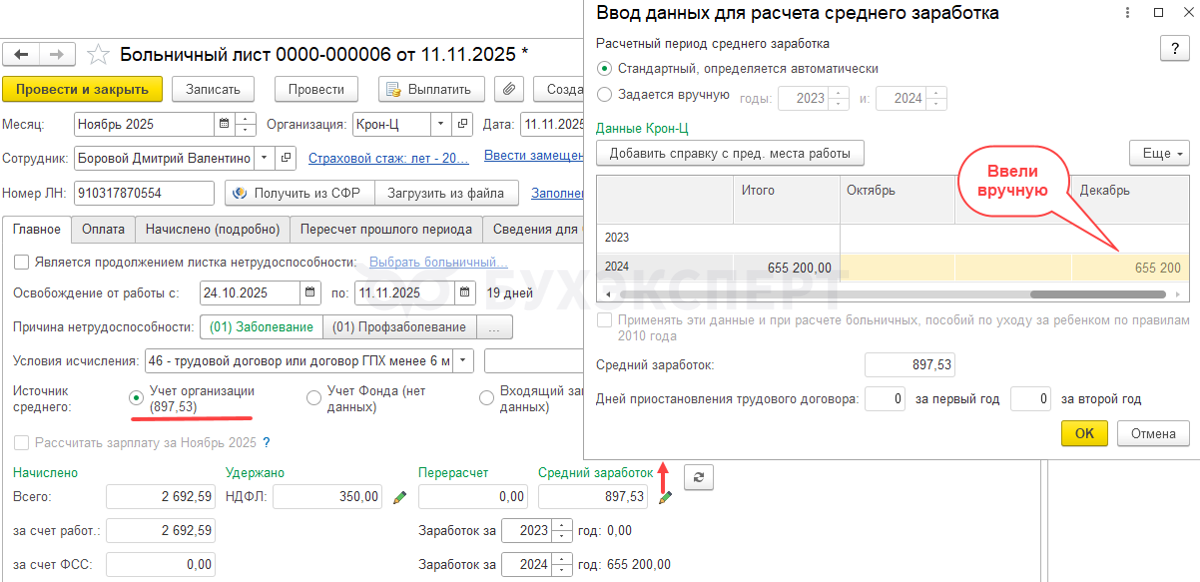Viewport: 1200px width, 582px height.
Task: Click Провести и закрыть button
Action: coord(82,89)
